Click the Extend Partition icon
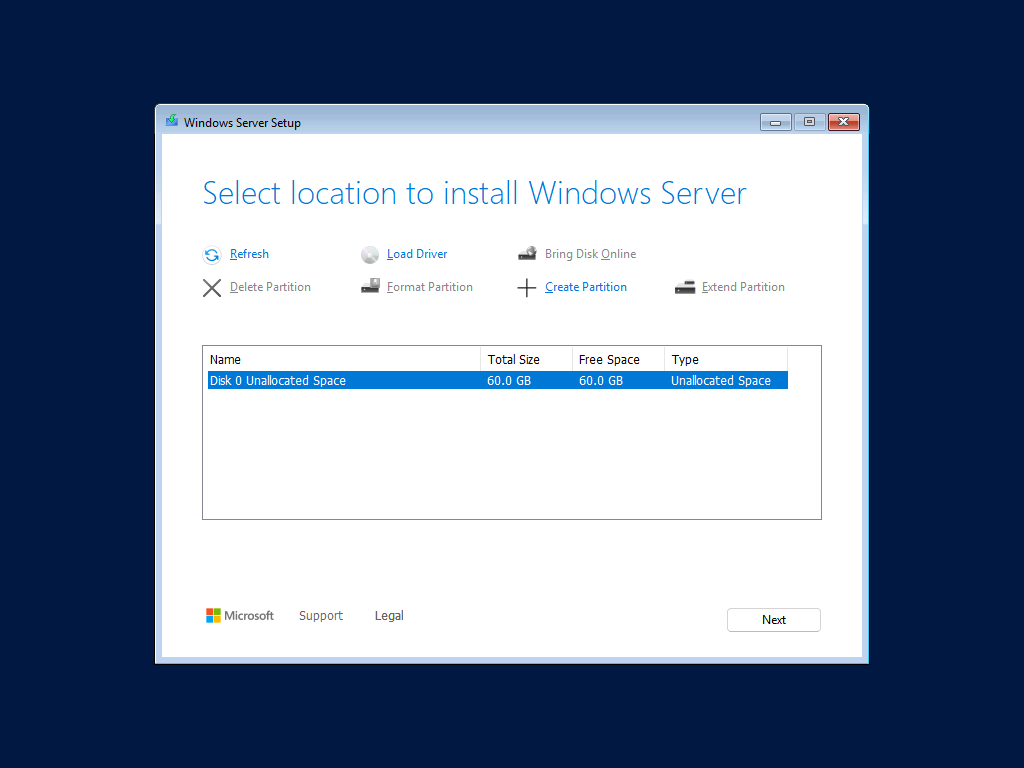Screen dimensions: 1024x768 (x=685, y=287)
